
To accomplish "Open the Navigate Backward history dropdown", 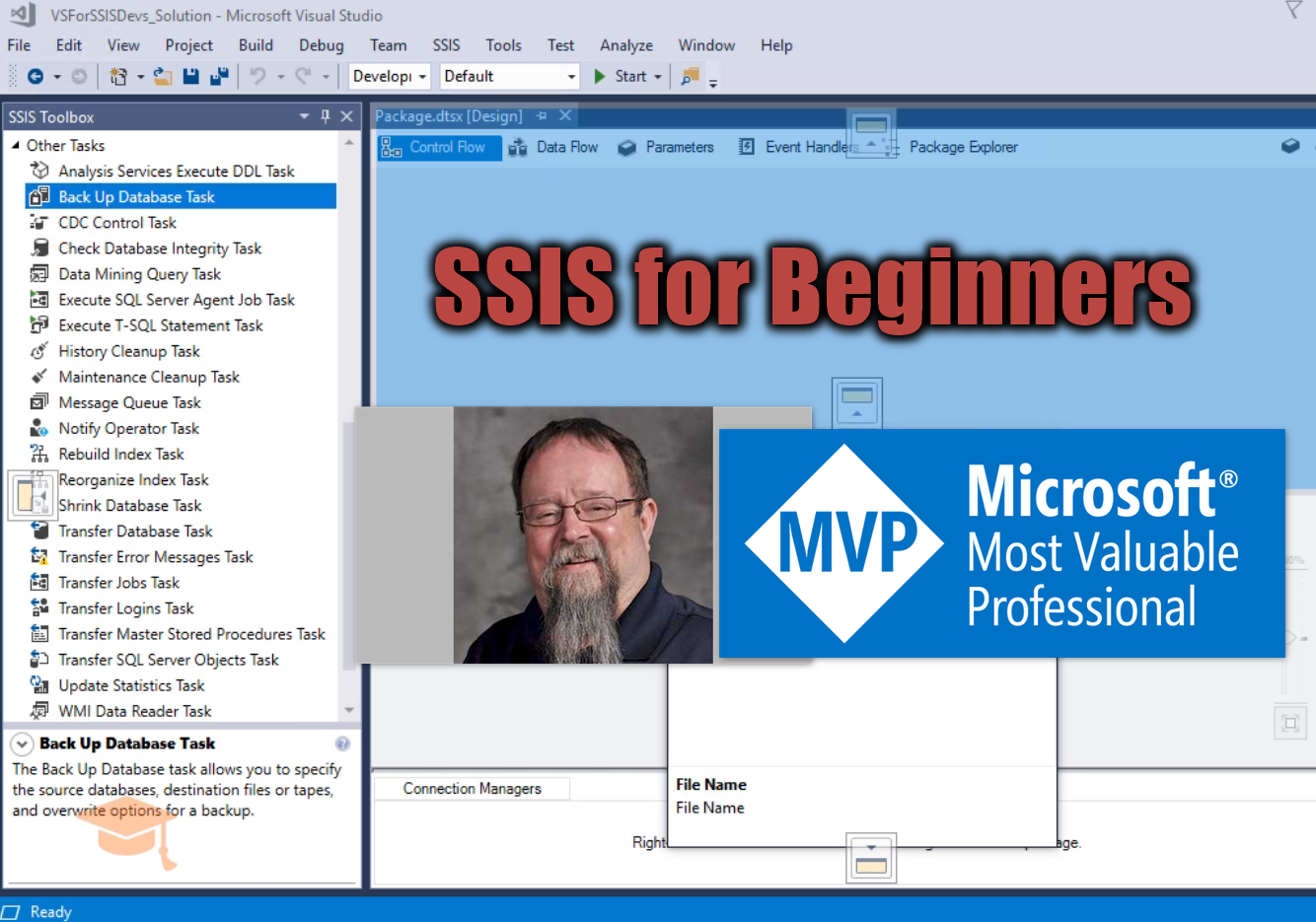I will pyautogui.click(x=57, y=76).
